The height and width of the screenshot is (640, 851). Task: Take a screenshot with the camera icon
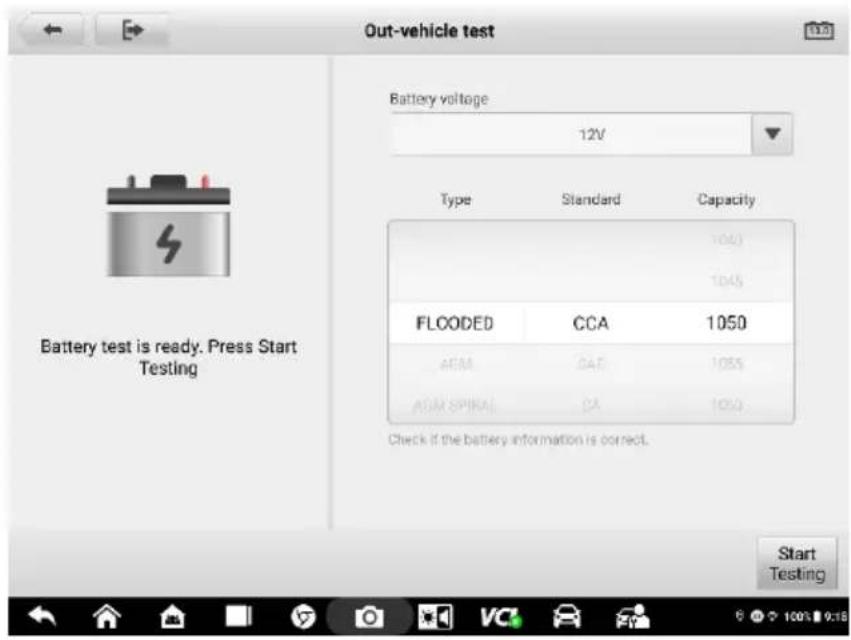click(369, 617)
